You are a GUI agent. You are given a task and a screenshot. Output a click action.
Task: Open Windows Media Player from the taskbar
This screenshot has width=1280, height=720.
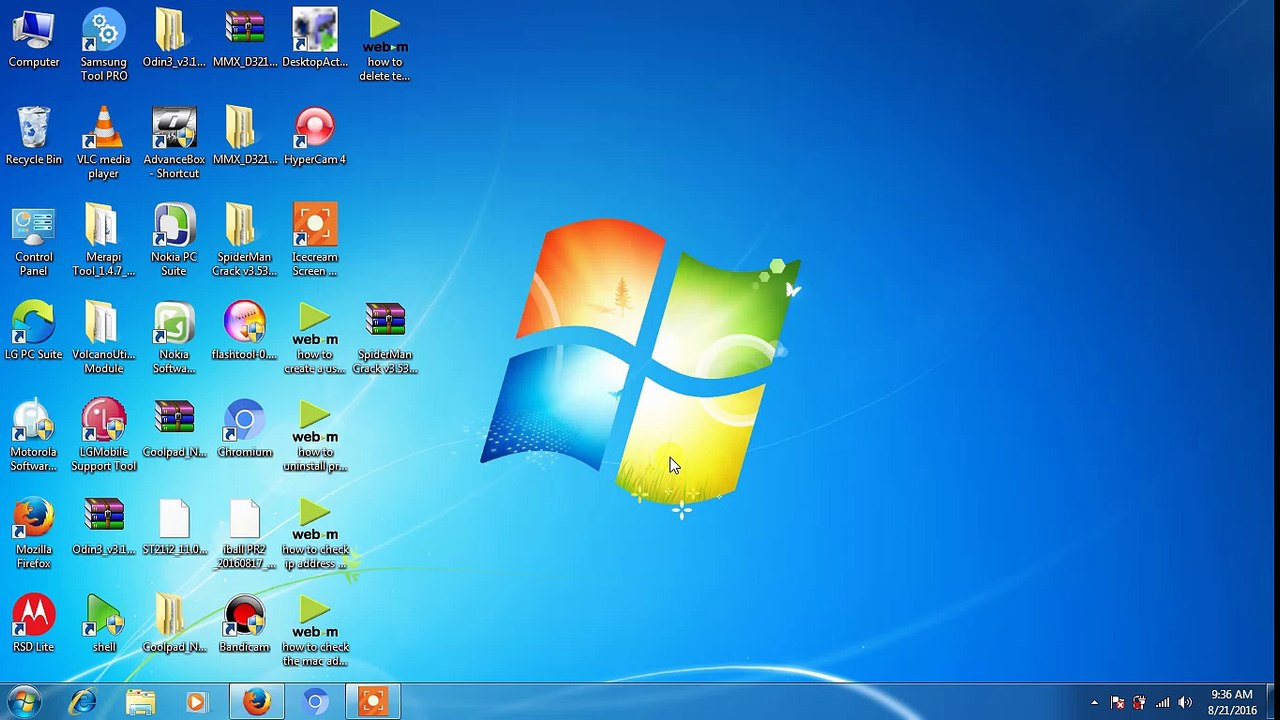point(198,702)
